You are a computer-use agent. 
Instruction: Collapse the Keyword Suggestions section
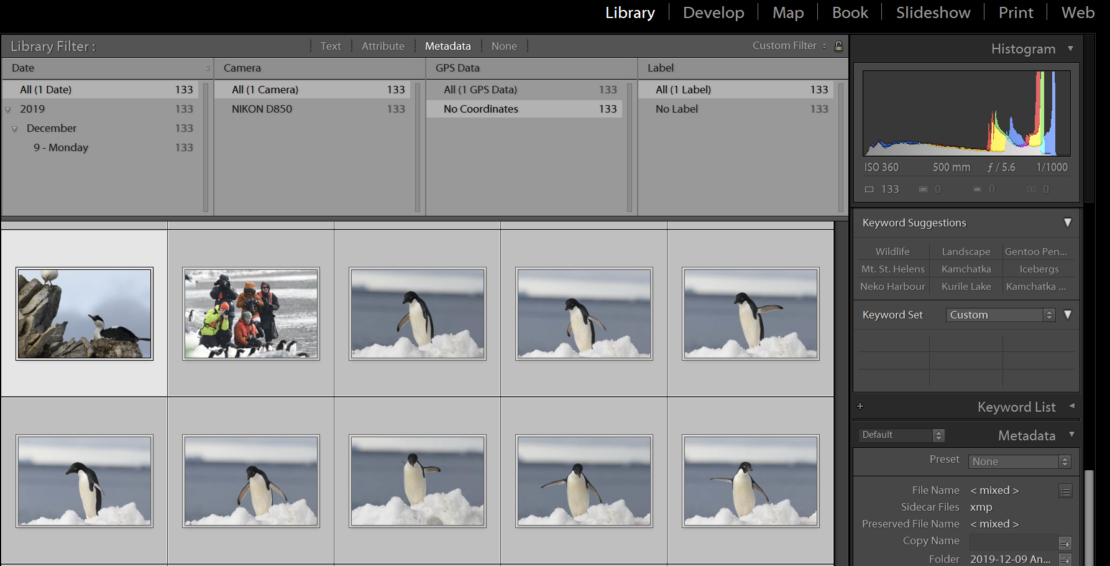point(1068,223)
